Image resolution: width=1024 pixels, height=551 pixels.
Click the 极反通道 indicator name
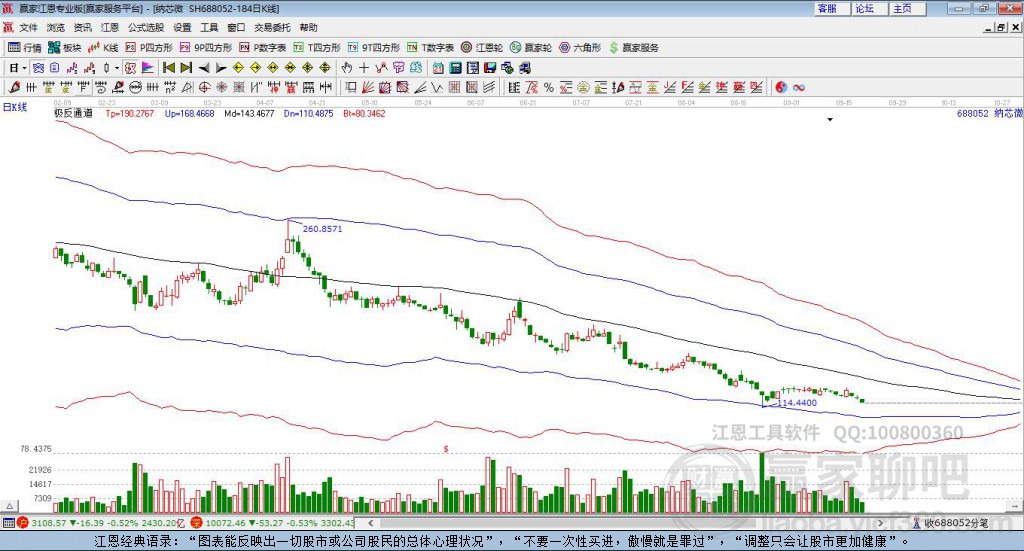pyautogui.click(x=73, y=113)
